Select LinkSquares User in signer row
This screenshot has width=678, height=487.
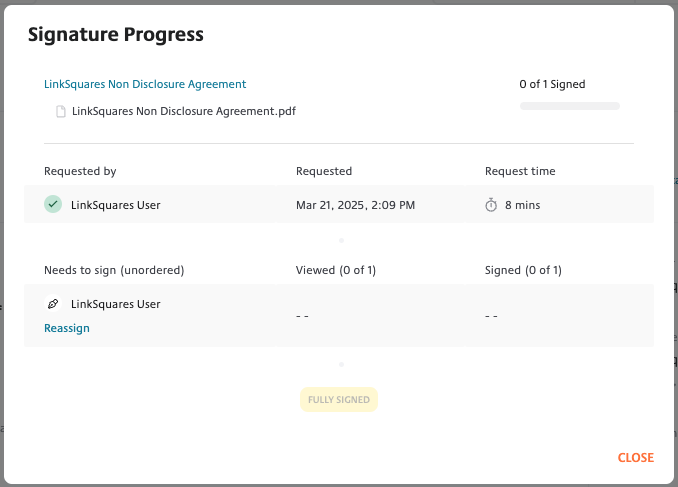click(116, 304)
